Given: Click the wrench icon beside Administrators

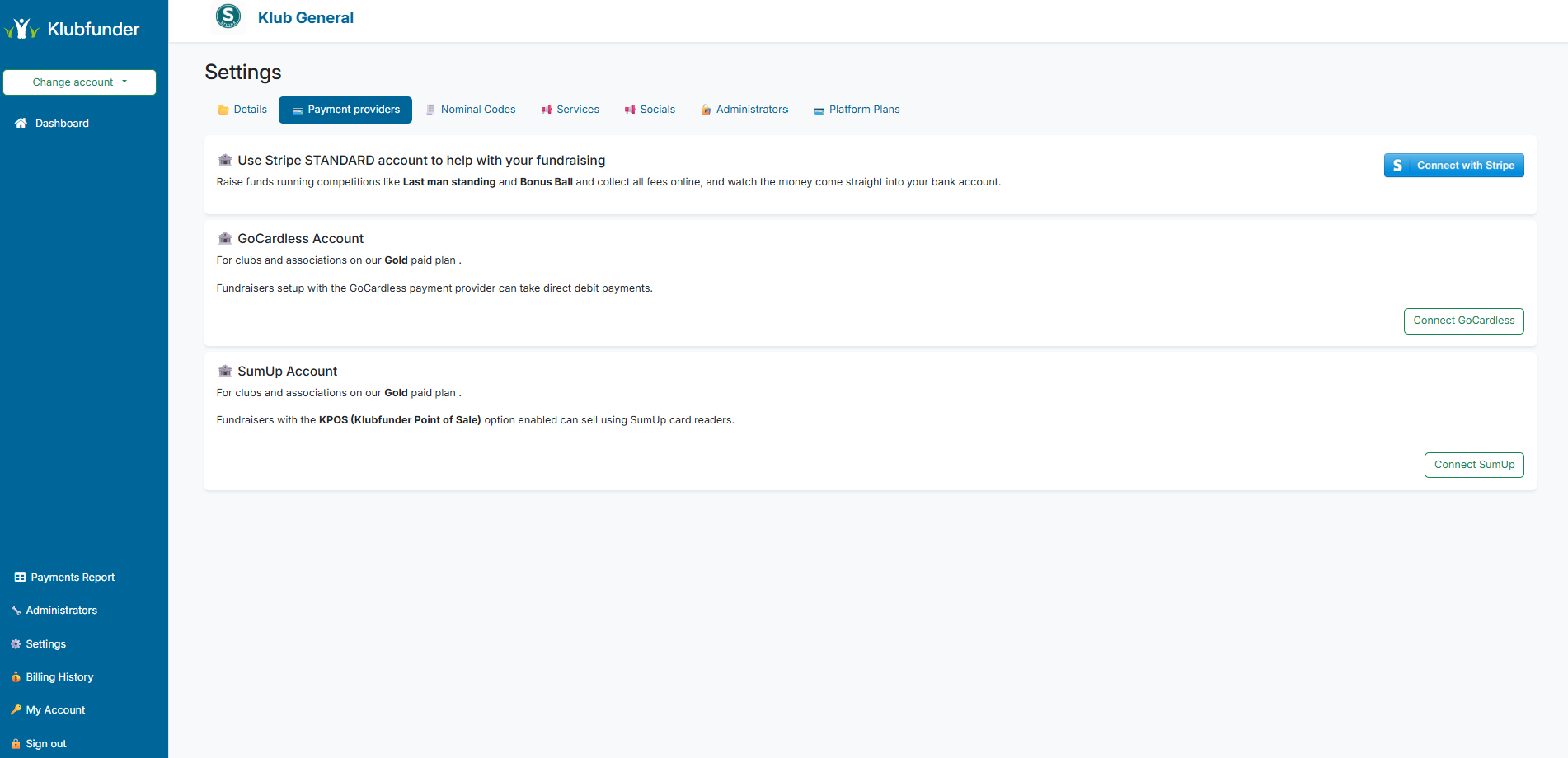Looking at the screenshot, I should point(16,610).
